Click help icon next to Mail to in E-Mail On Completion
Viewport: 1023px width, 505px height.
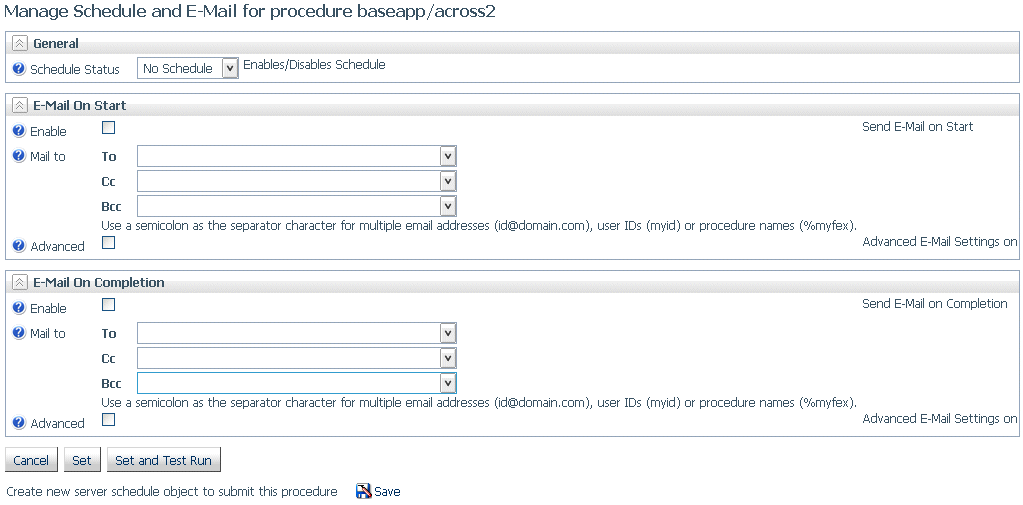19,333
